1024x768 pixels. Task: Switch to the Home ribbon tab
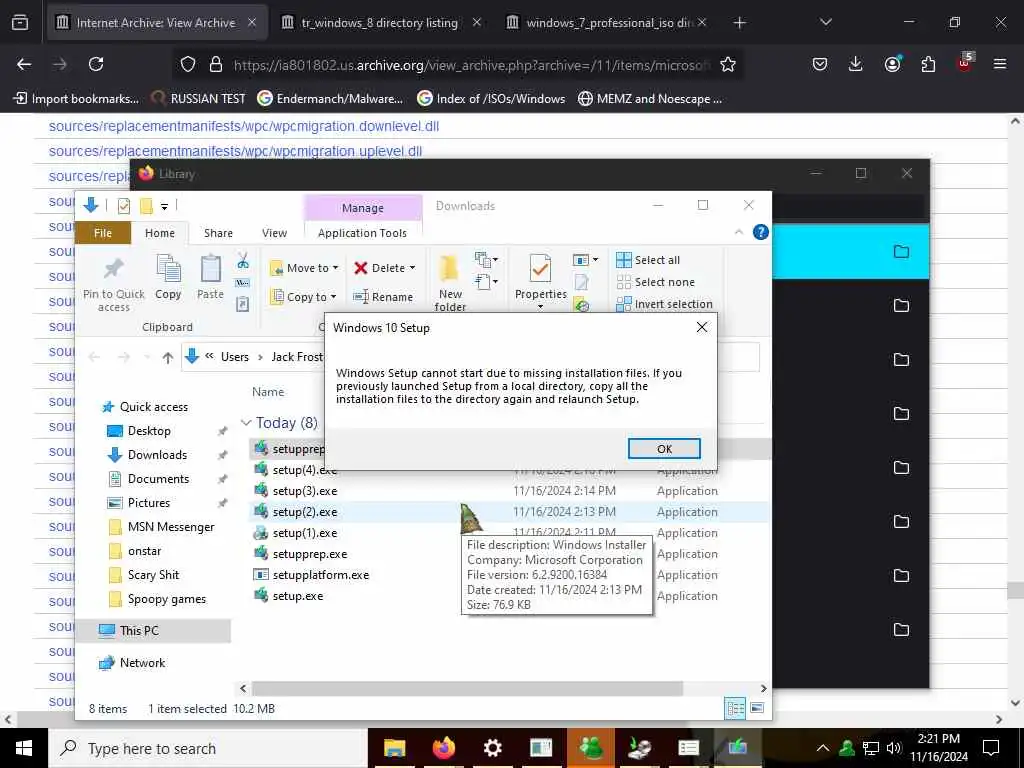(160, 233)
